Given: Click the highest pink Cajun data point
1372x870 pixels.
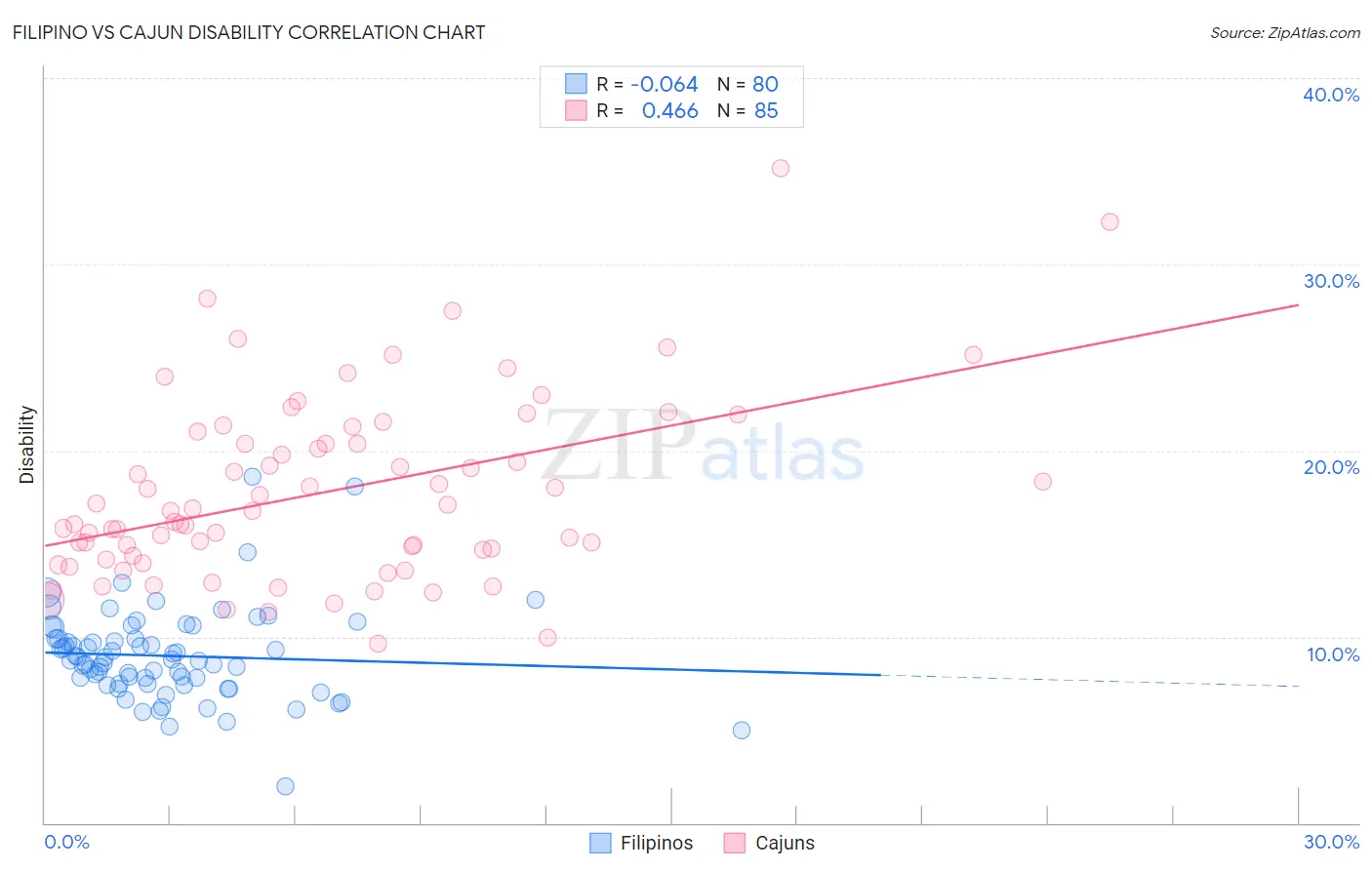Looking at the screenshot, I should 781,168.
